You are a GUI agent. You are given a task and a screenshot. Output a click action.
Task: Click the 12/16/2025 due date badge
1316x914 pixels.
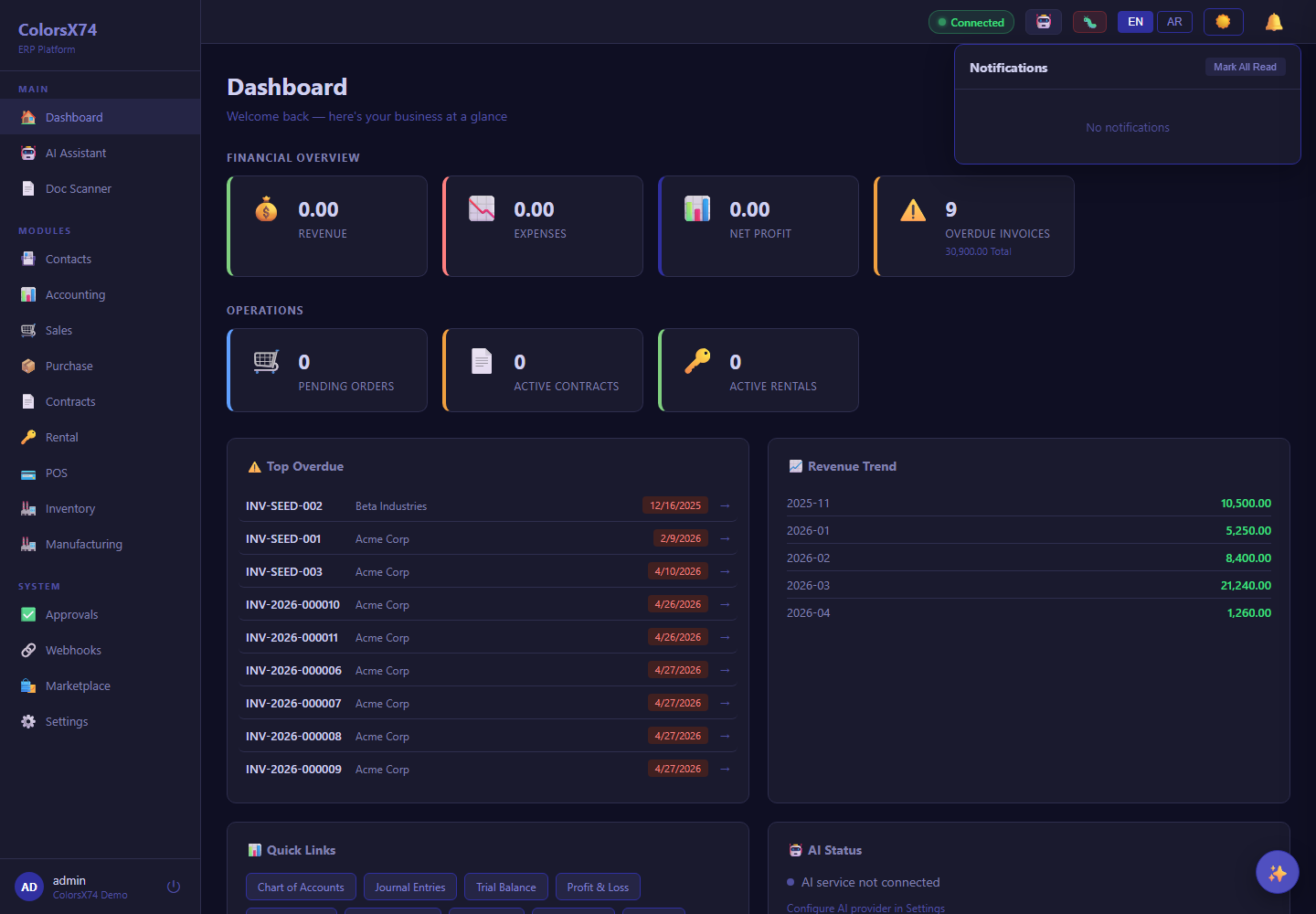click(675, 505)
